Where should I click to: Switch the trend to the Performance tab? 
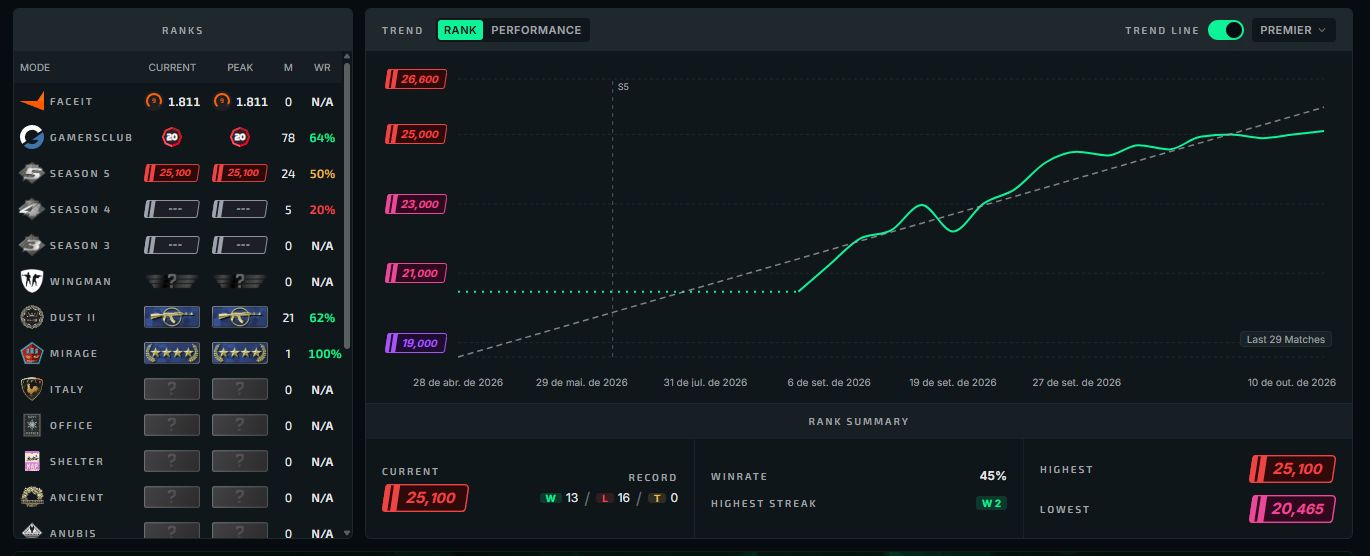[536, 30]
